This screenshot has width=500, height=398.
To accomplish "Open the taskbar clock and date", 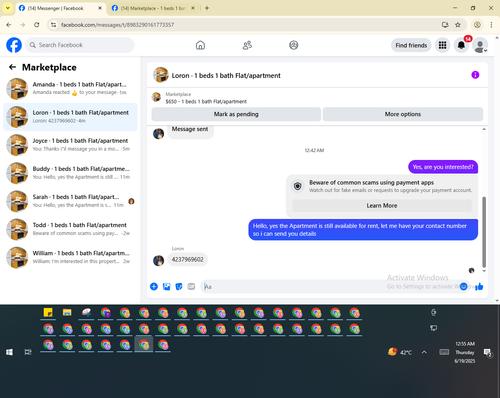I will coord(465,352).
